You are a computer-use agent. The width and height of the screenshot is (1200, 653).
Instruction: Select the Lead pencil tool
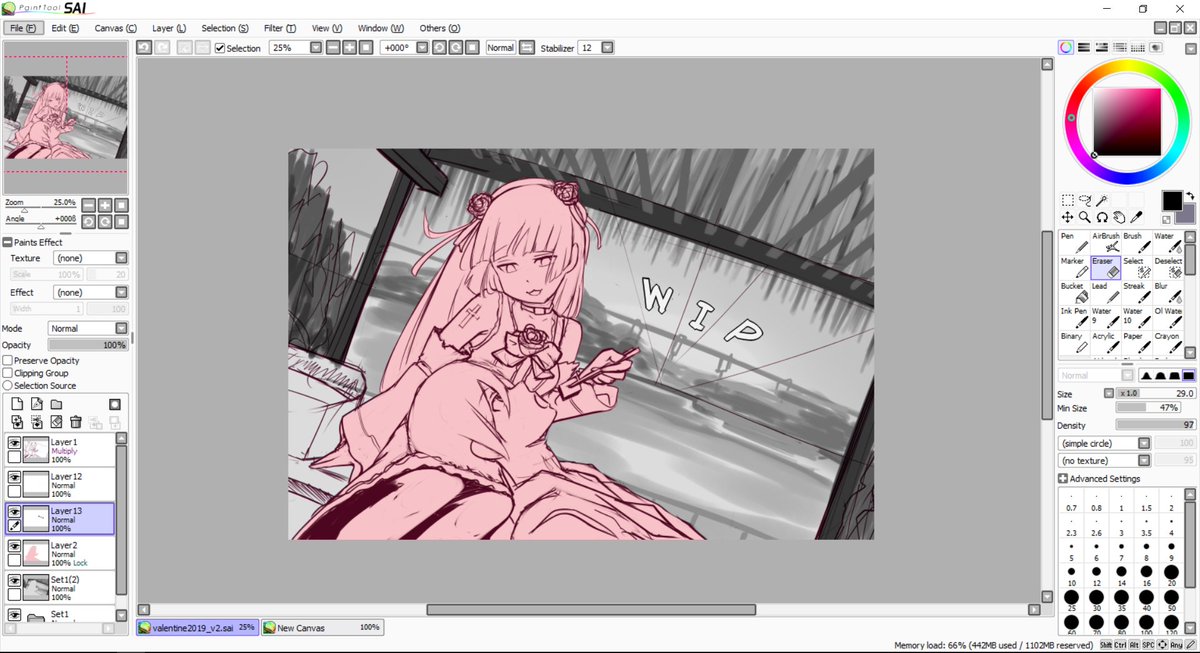(1105, 292)
